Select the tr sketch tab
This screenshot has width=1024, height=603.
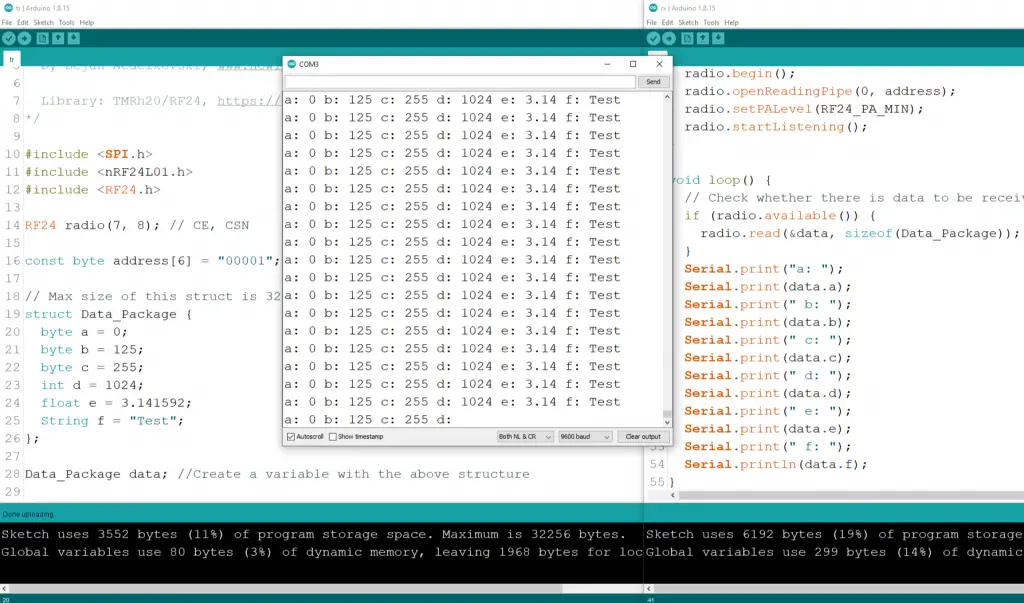click(12, 60)
